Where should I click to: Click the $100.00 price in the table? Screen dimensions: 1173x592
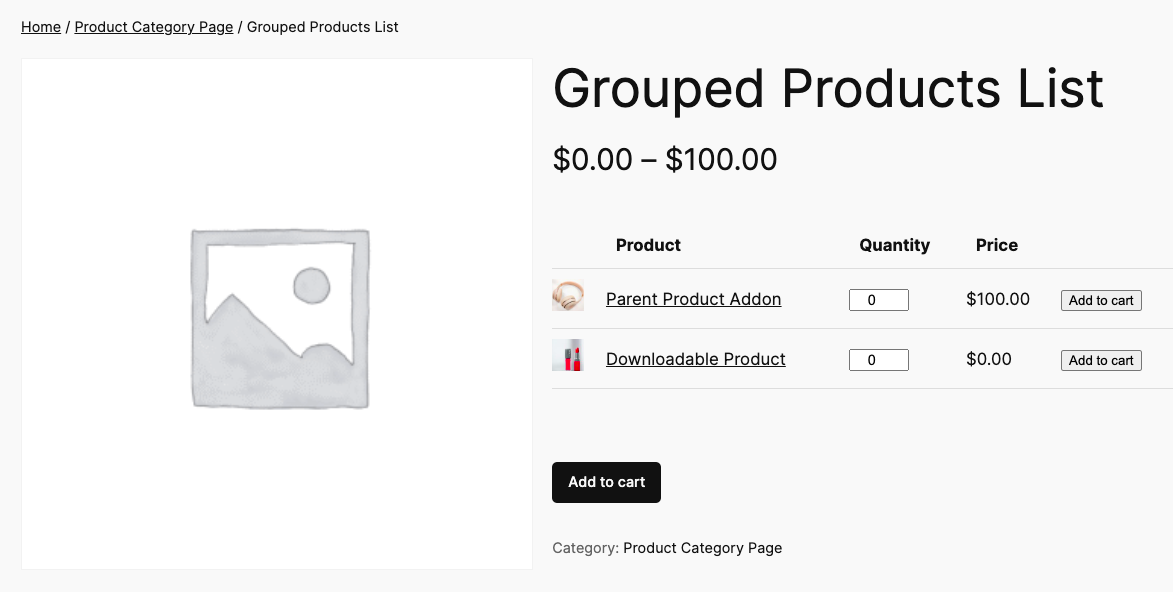click(x=997, y=299)
